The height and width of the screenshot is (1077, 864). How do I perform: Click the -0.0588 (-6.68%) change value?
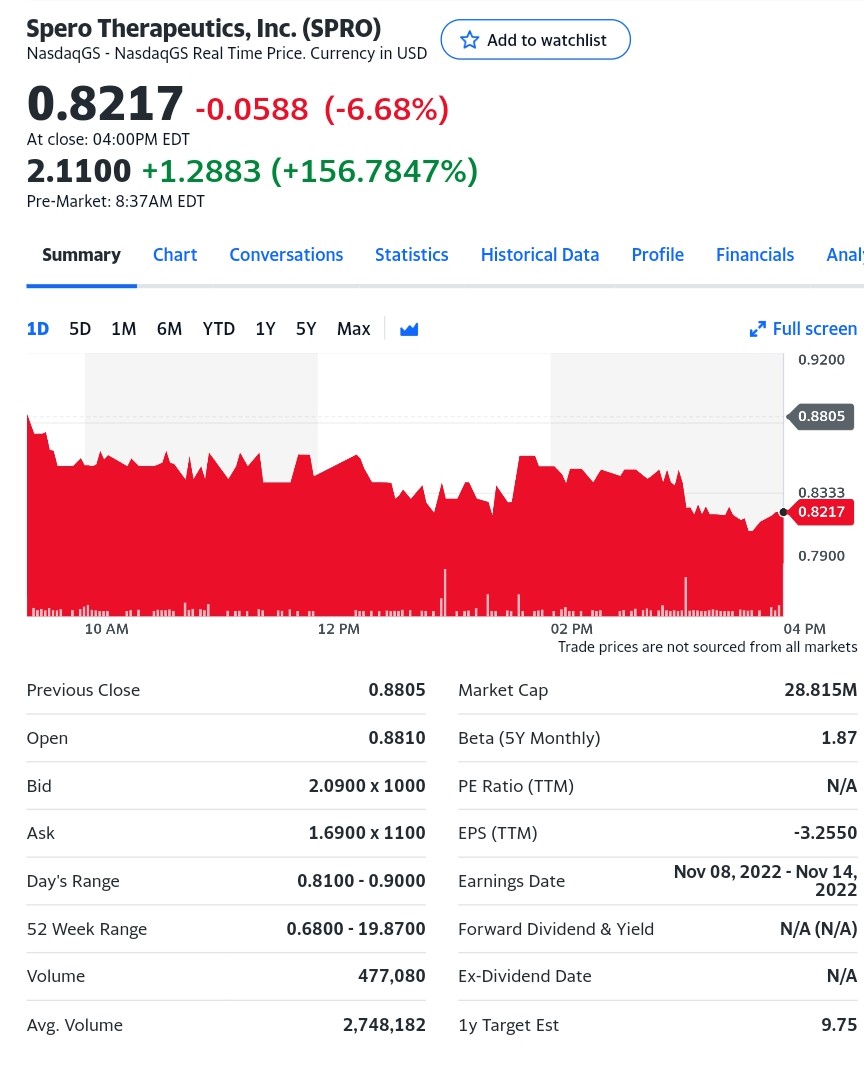click(x=322, y=109)
